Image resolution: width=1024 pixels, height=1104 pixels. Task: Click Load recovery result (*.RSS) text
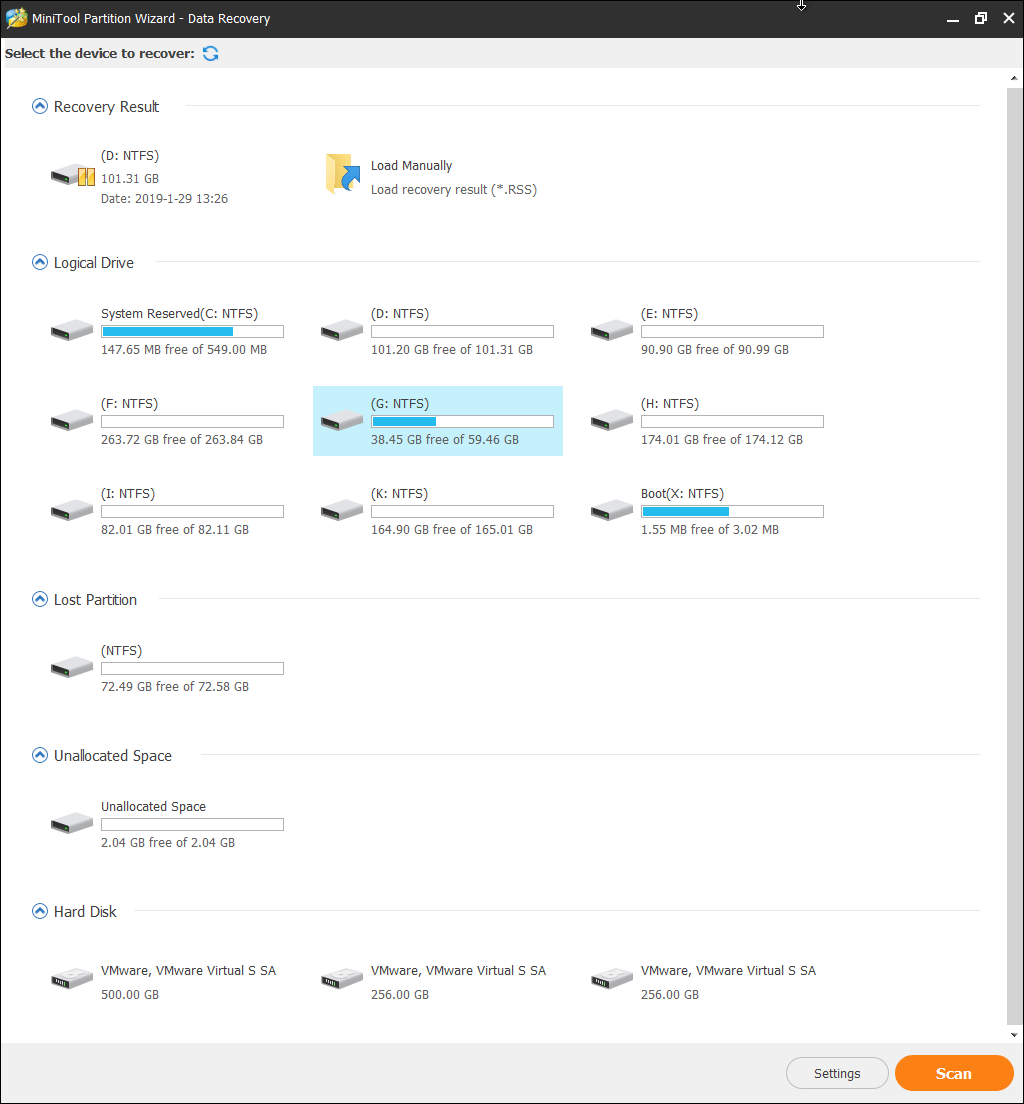click(454, 189)
